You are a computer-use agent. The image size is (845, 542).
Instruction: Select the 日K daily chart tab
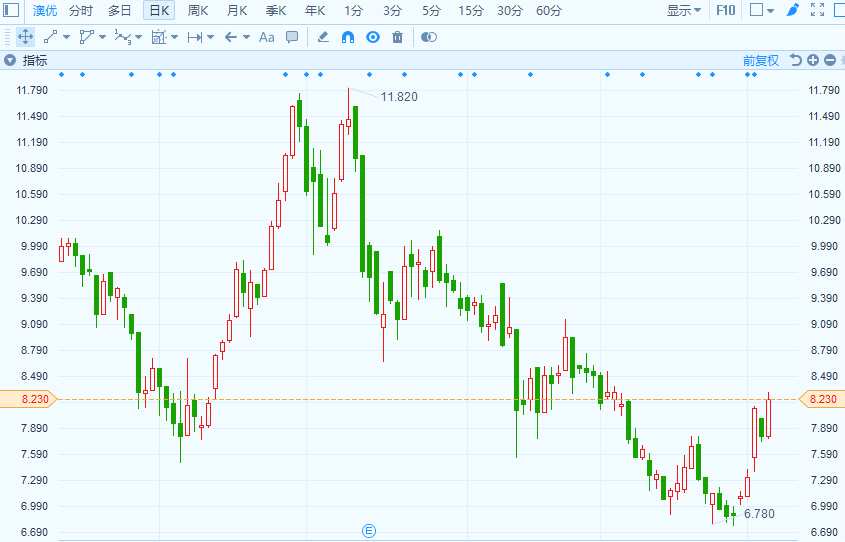pos(160,10)
